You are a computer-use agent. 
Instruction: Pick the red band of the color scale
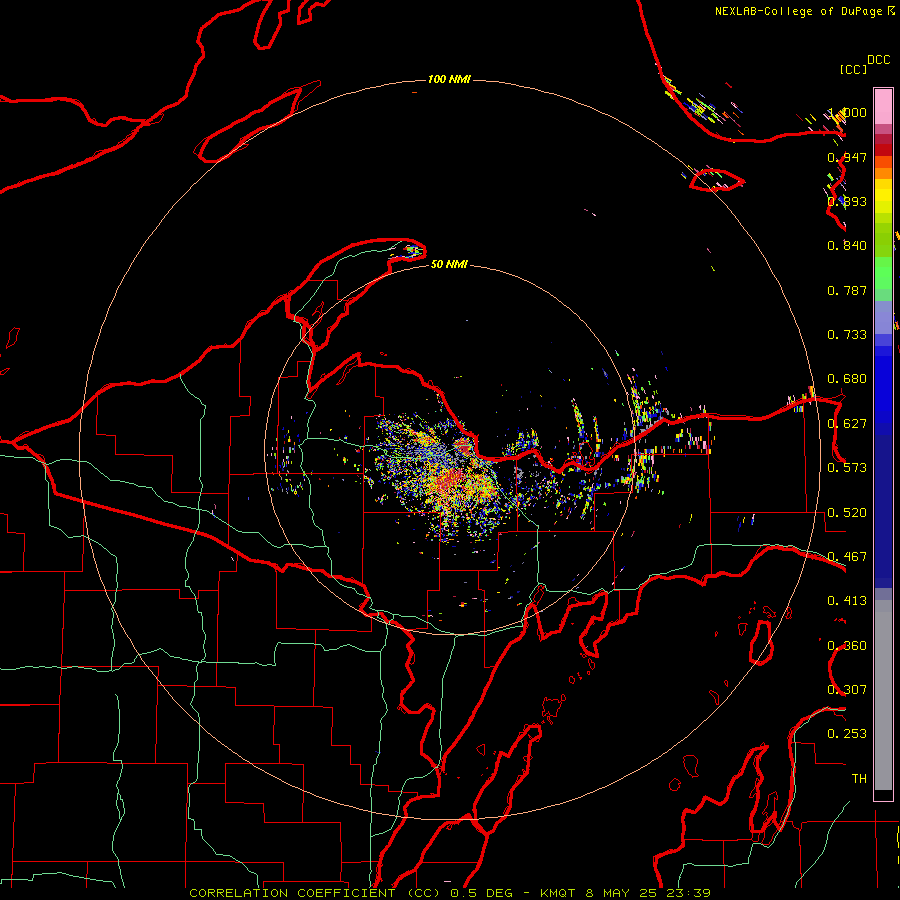tap(883, 150)
